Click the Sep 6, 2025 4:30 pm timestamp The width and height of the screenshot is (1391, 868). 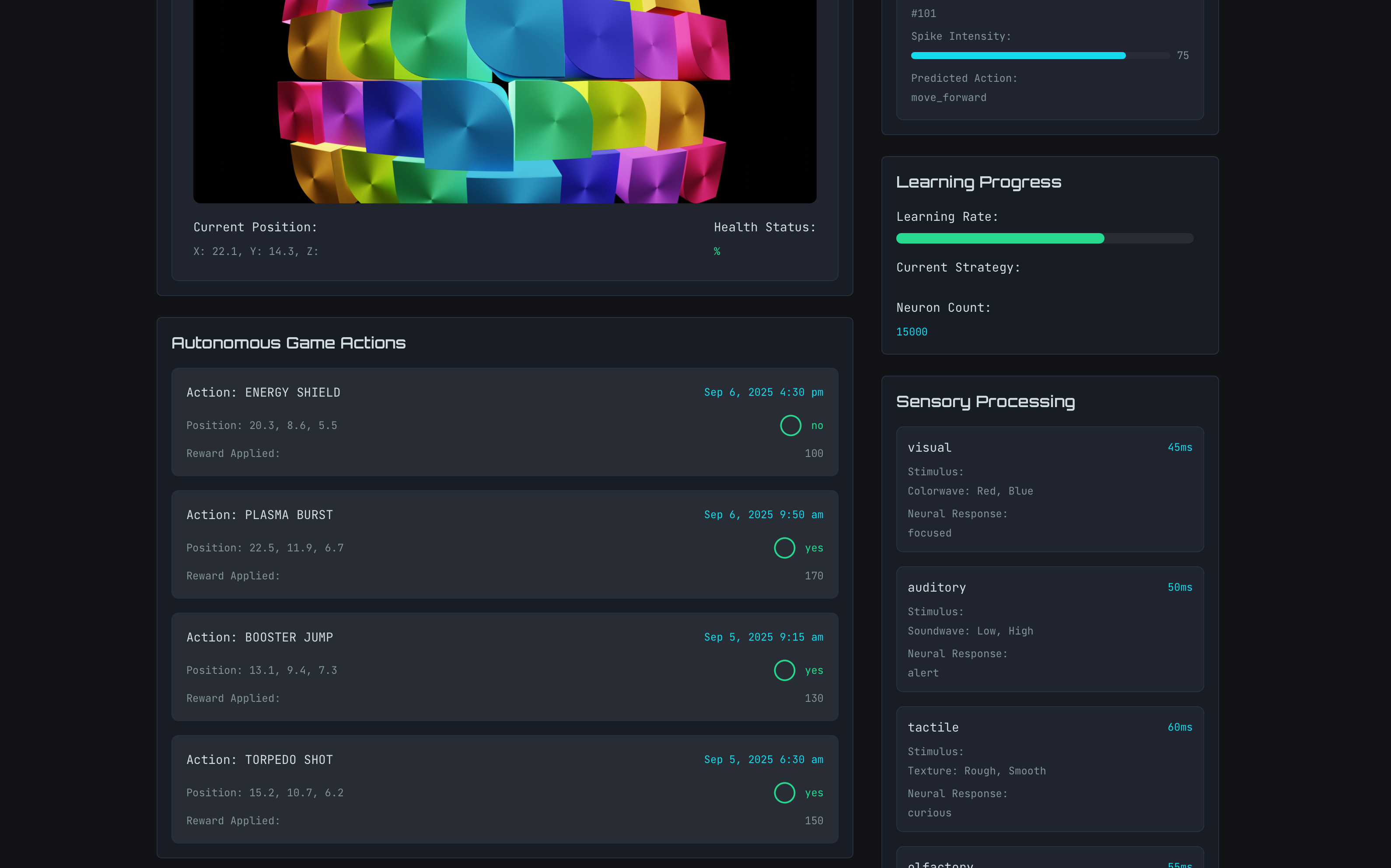click(x=763, y=392)
